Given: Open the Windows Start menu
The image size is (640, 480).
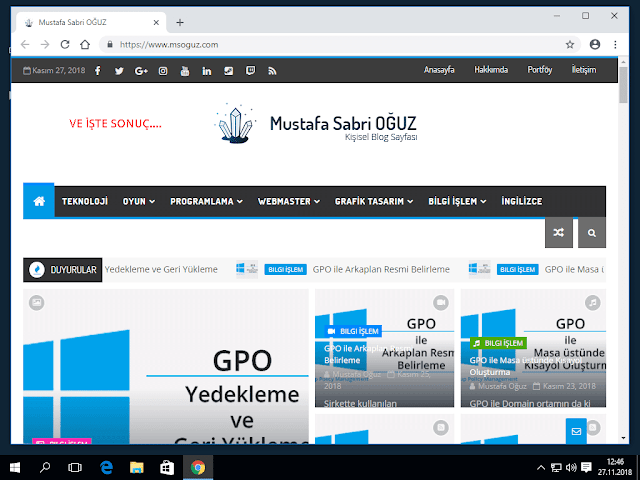Looking at the screenshot, I should [x=15, y=467].
